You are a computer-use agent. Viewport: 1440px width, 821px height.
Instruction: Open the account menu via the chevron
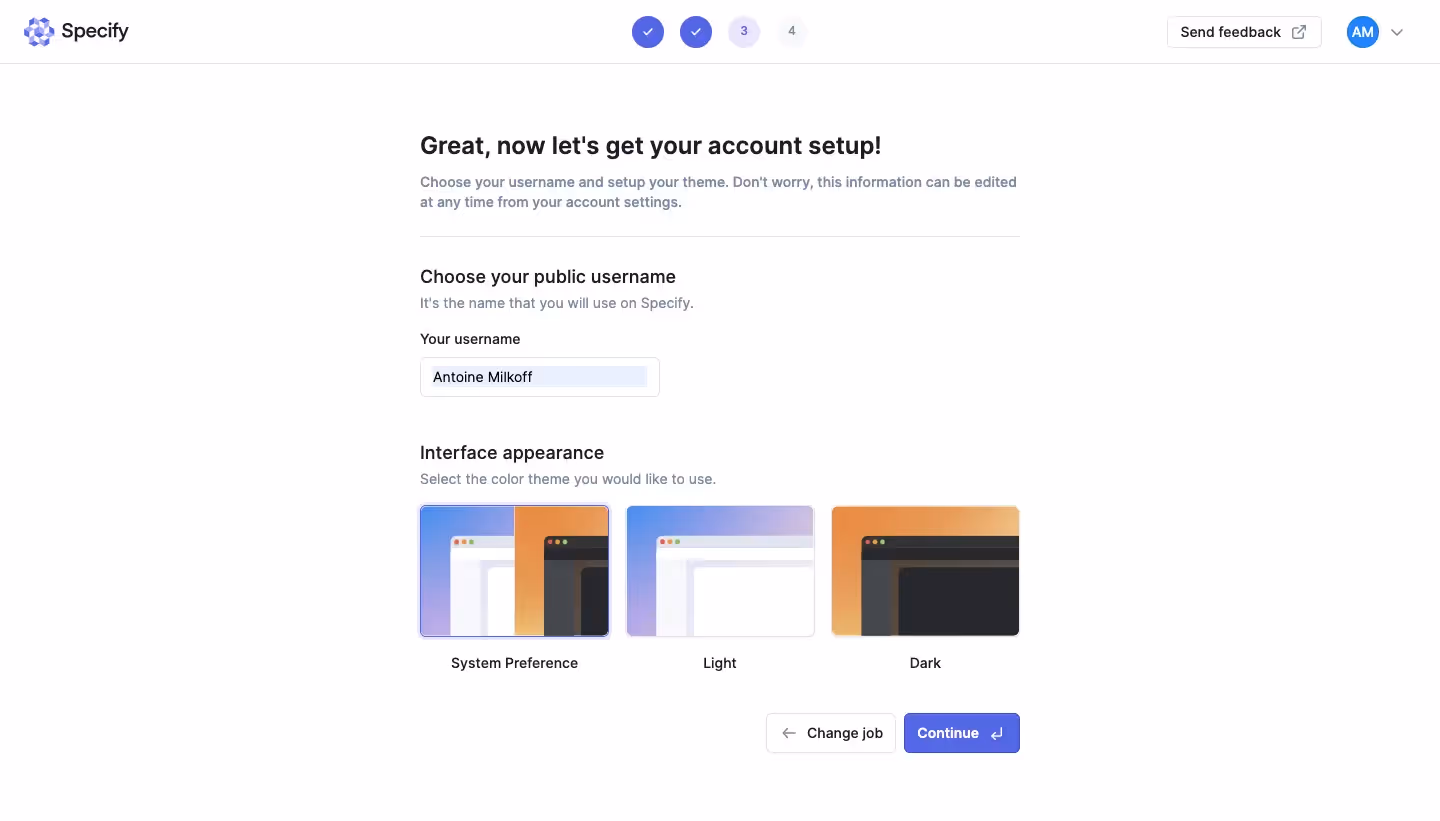tap(1397, 31)
